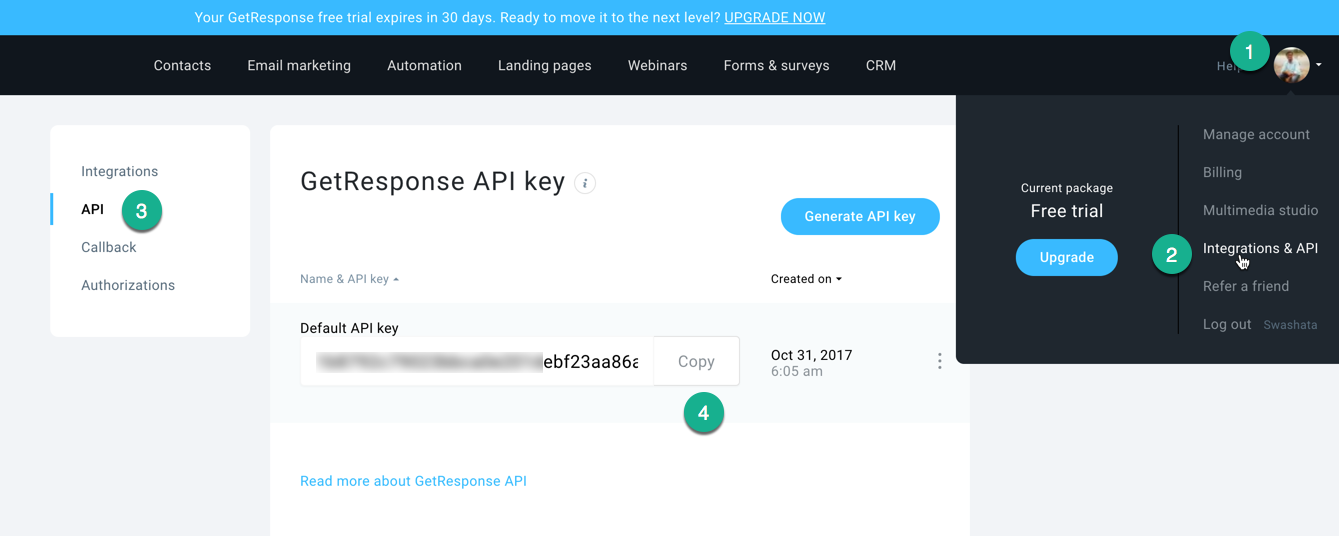
Task: Go to Automation in the top navigation
Action: pos(424,65)
